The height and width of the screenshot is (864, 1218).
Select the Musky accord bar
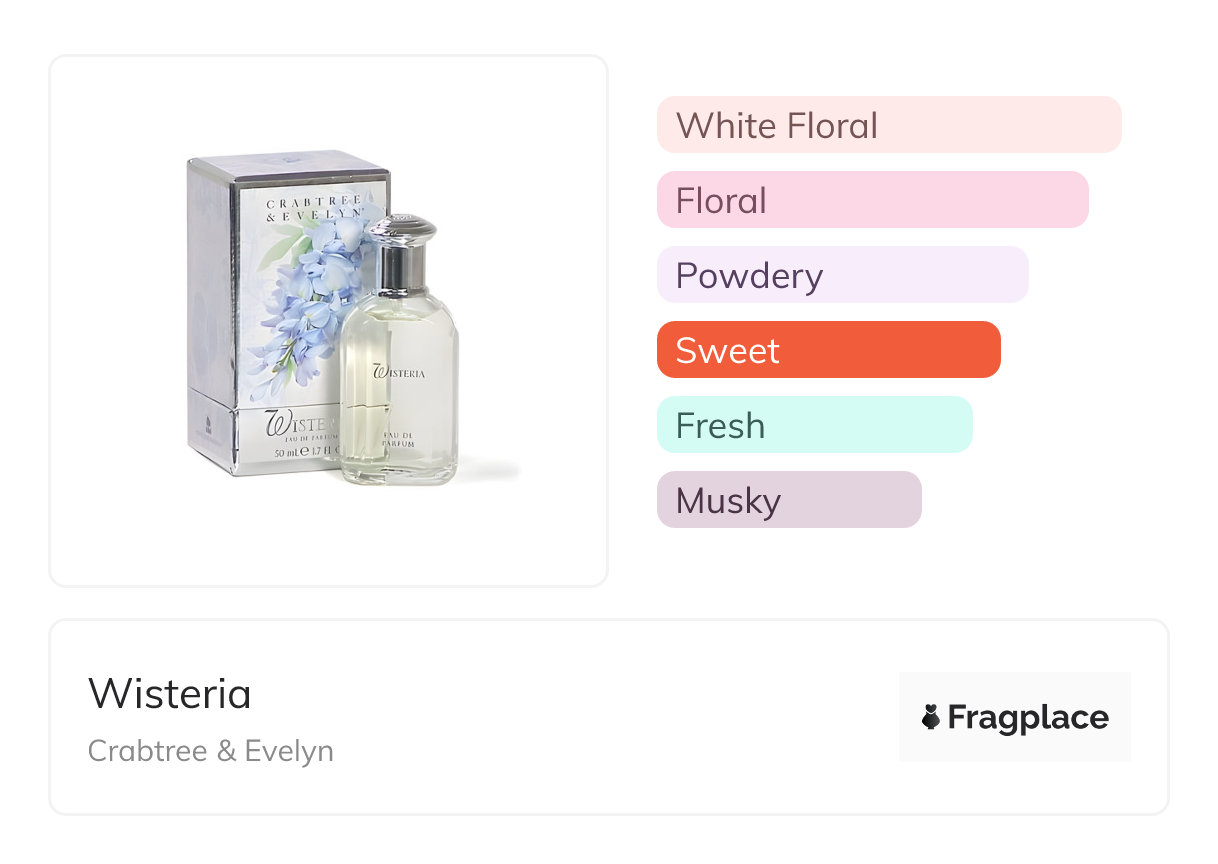[789, 500]
